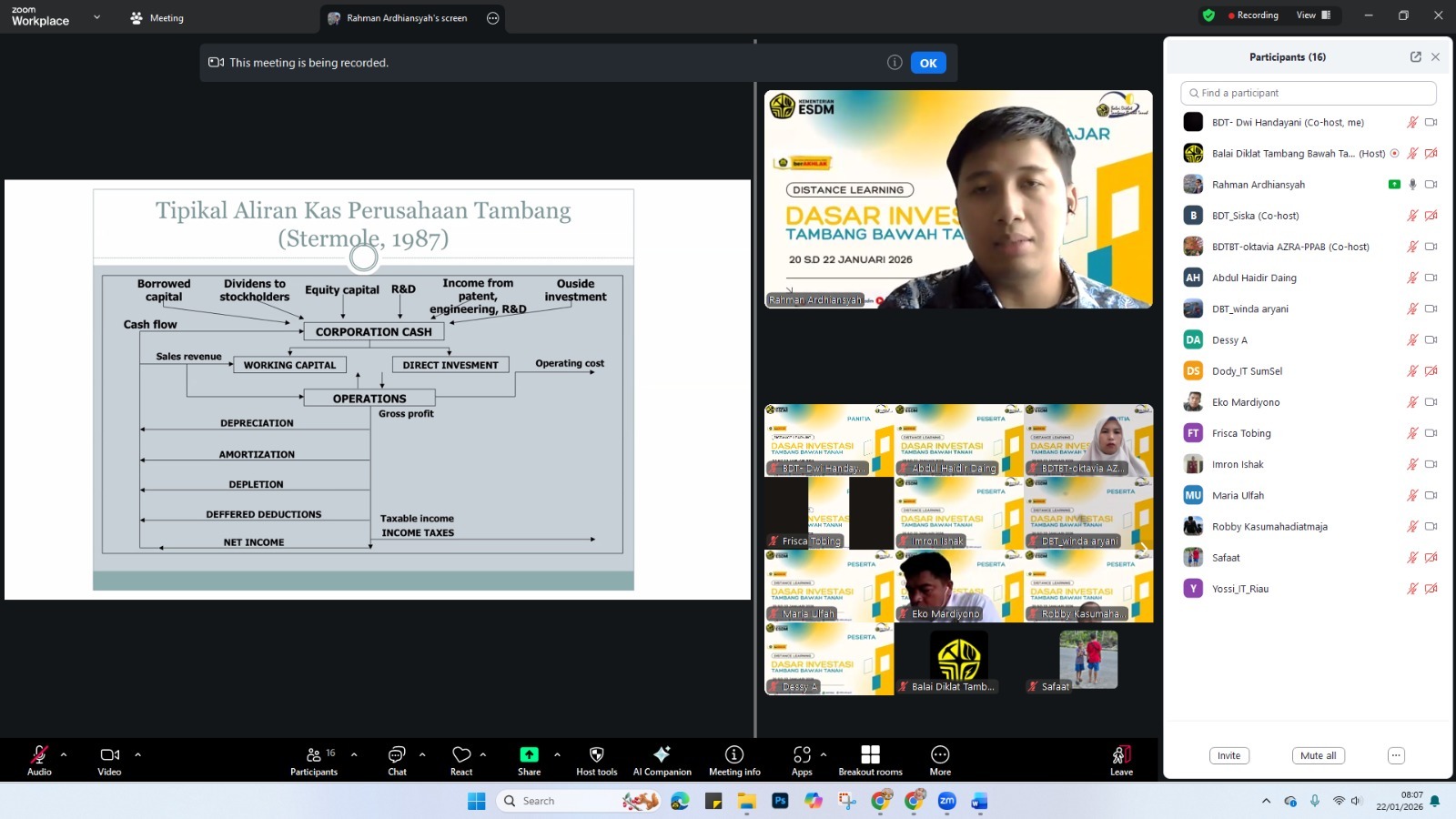
Task: Switch to the Meeting tab
Action: [x=157, y=18]
